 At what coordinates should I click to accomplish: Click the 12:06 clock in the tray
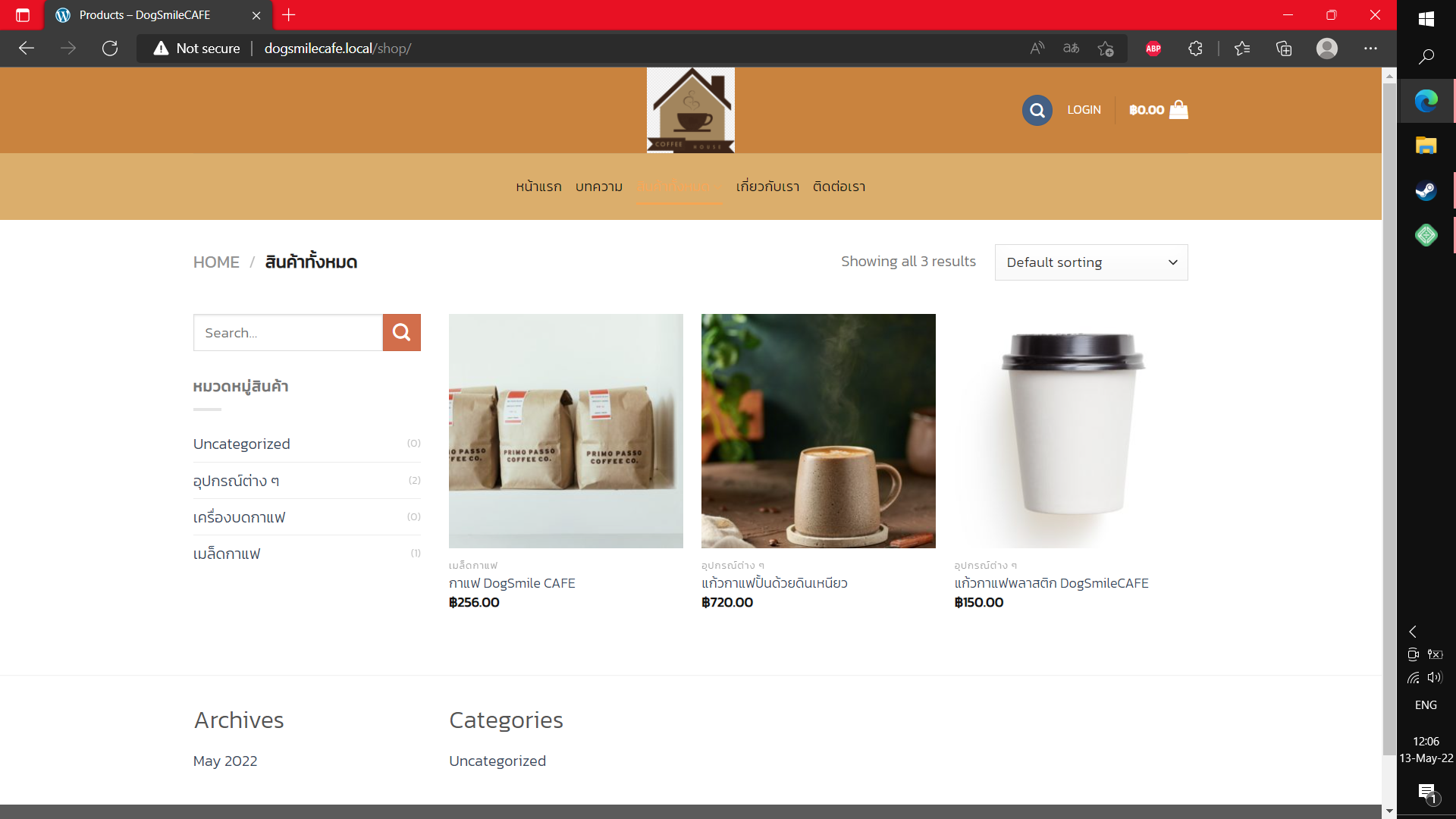coord(1426,742)
